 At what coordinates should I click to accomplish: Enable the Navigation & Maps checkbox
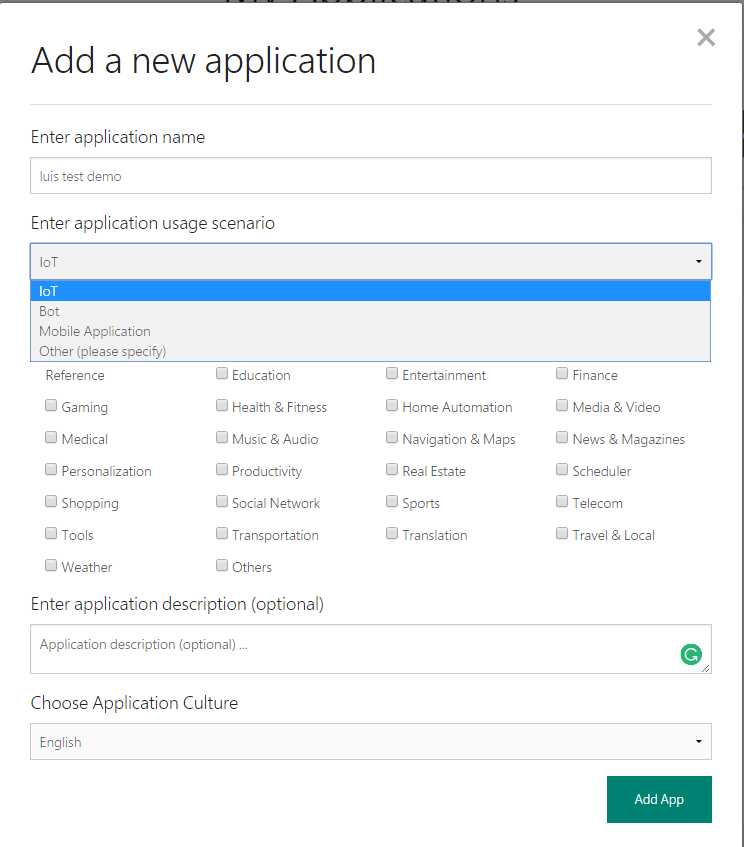[392, 437]
